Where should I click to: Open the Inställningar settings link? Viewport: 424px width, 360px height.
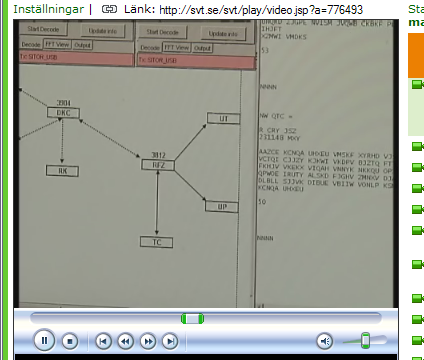pyautogui.click(x=49, y=9)
